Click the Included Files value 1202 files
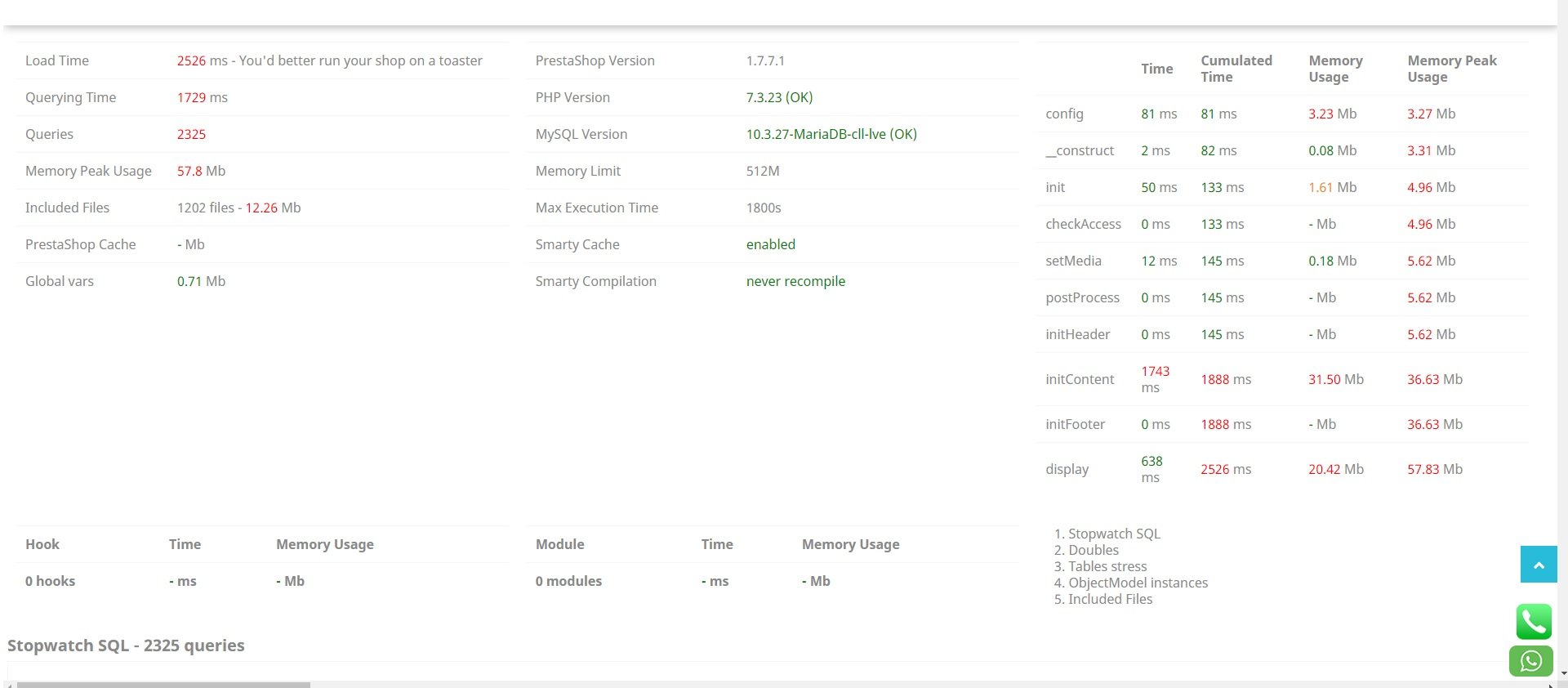Viewport: 1568px width, 688px height. point(206,208)
